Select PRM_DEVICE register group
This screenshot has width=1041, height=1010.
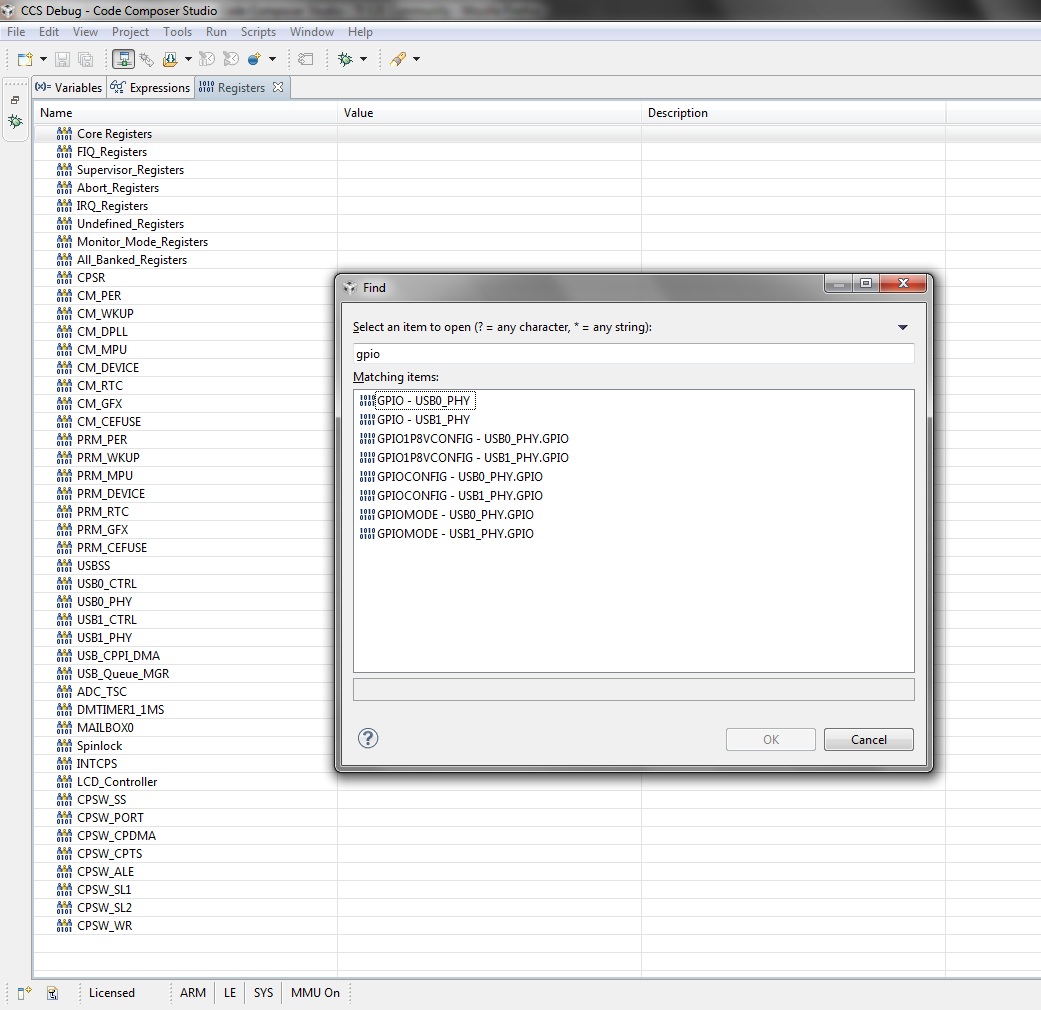(x=111, y=494)
